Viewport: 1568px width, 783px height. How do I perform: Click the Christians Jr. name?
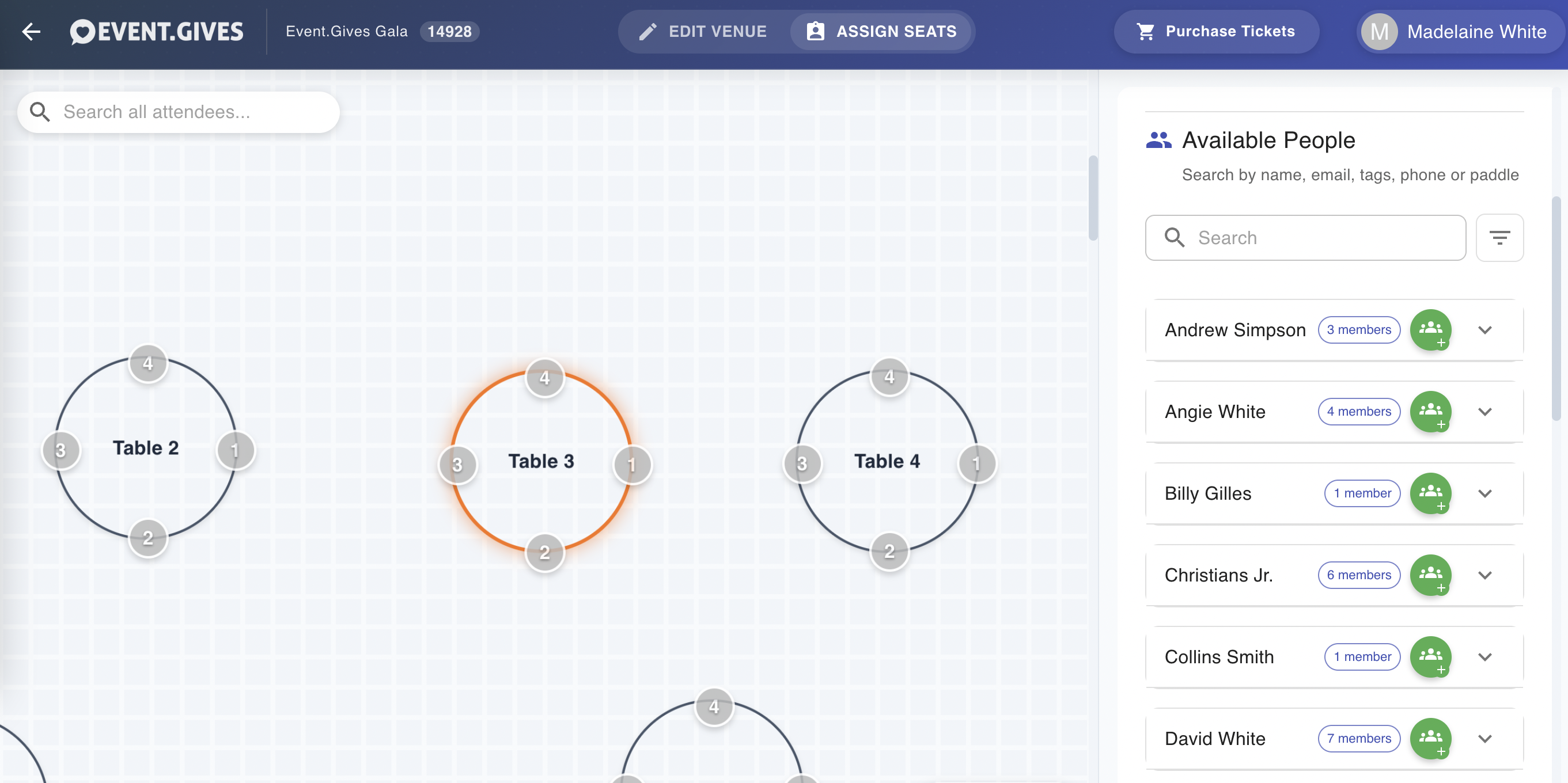[1218, 575]
